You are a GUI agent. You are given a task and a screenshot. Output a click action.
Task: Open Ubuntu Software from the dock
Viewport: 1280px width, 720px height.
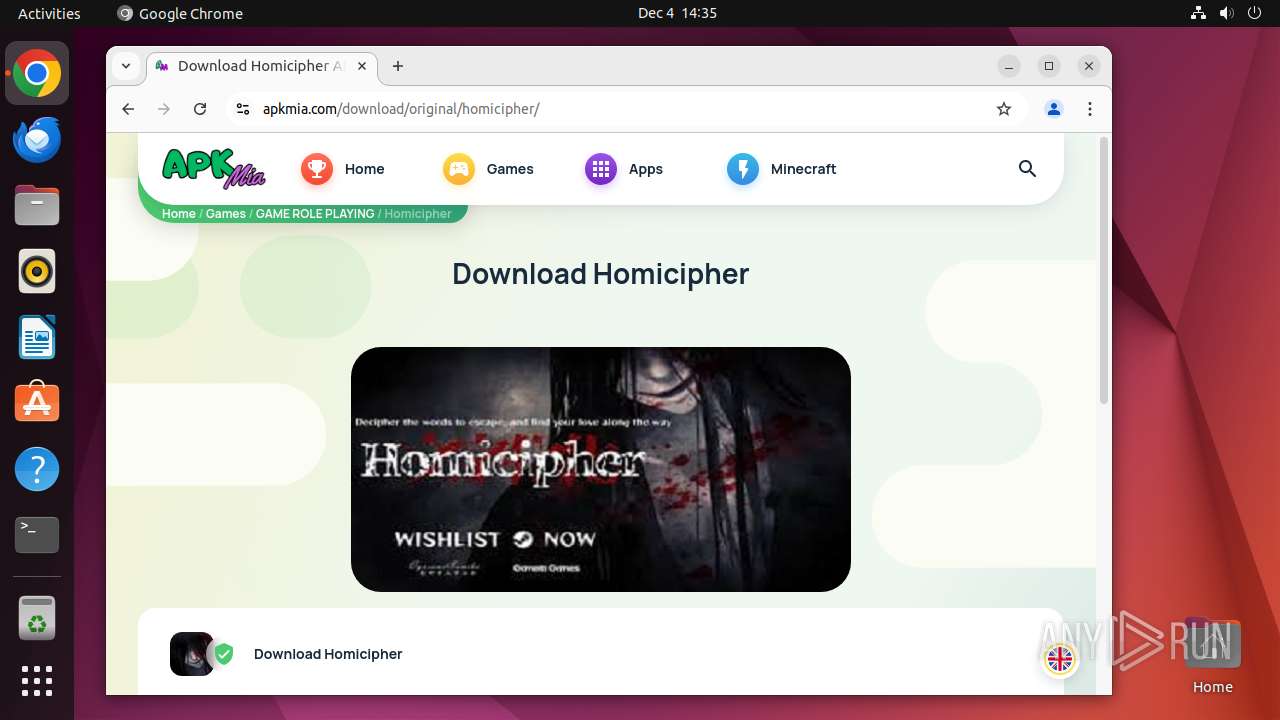coord(37,403)
